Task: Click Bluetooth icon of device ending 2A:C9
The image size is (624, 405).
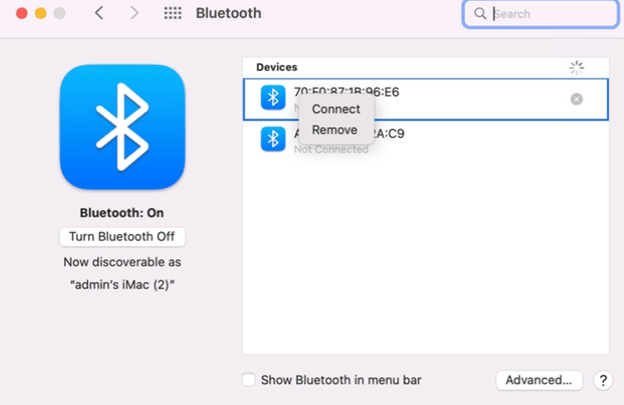Action: (273, 139)
